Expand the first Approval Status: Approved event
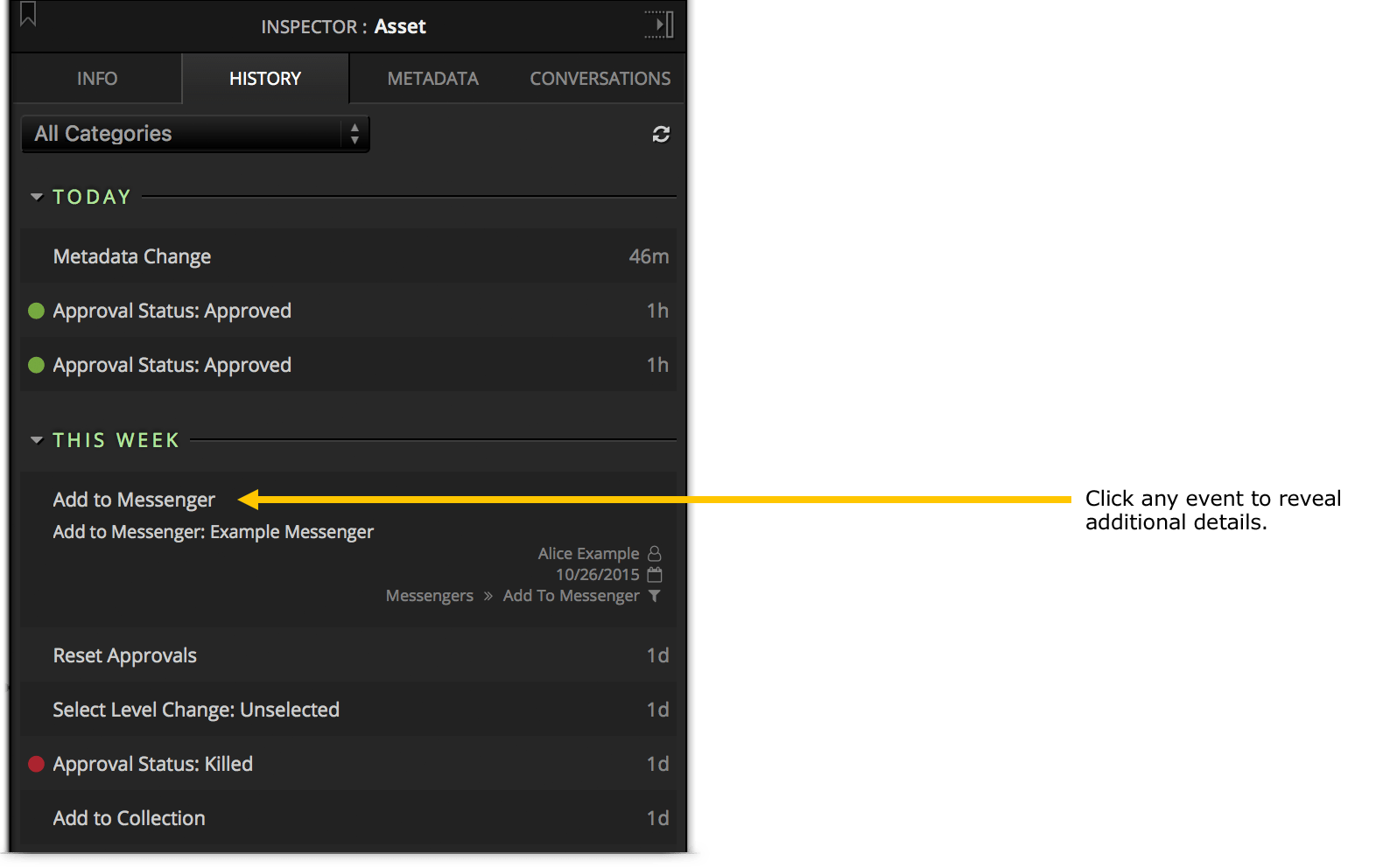Viewport: 1383px width, 868px height. tap(348, 311)
